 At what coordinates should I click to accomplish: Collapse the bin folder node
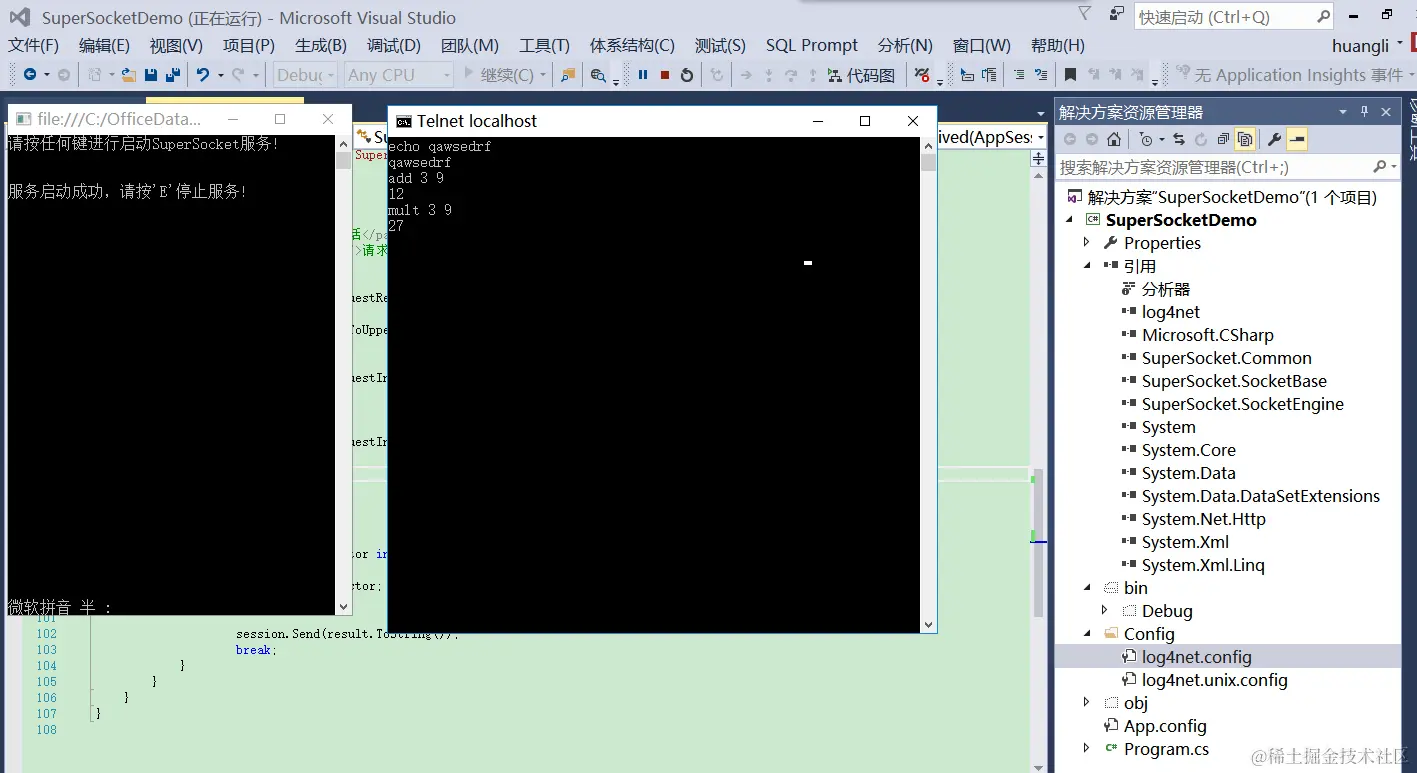(x=1087, y=588)
